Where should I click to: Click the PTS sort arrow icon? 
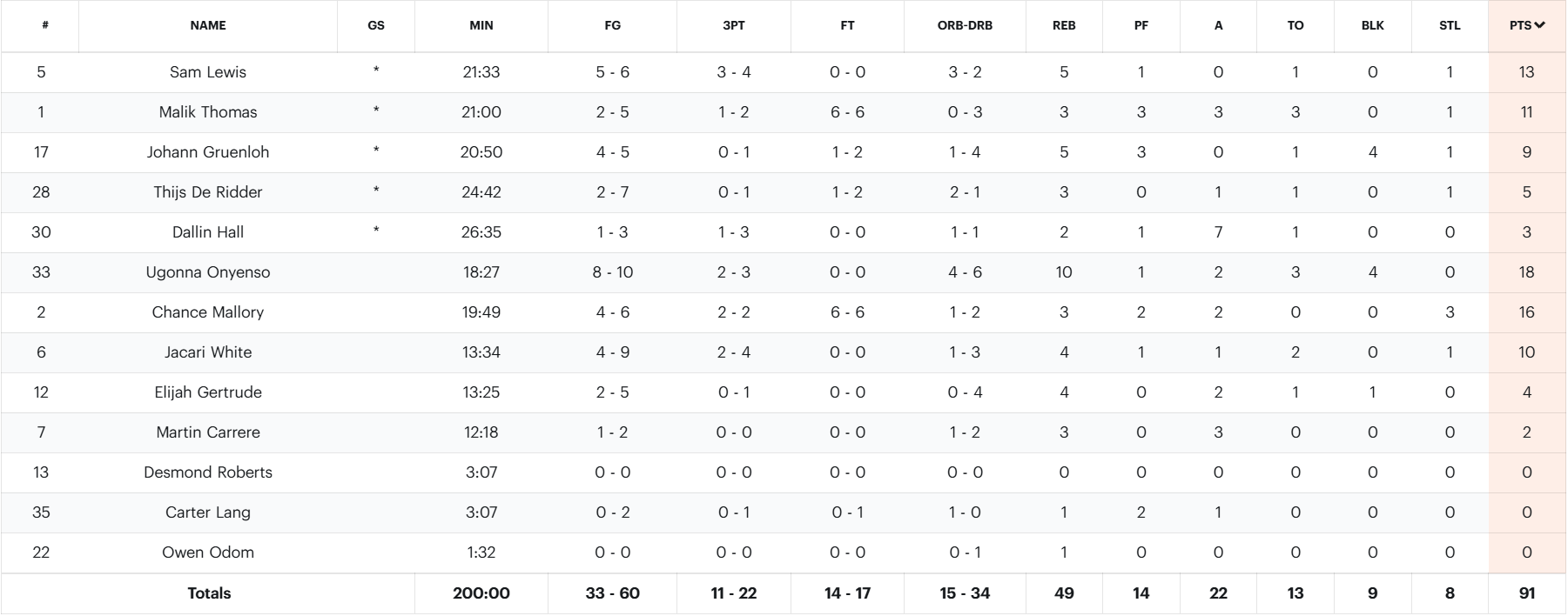(1539, 25)
